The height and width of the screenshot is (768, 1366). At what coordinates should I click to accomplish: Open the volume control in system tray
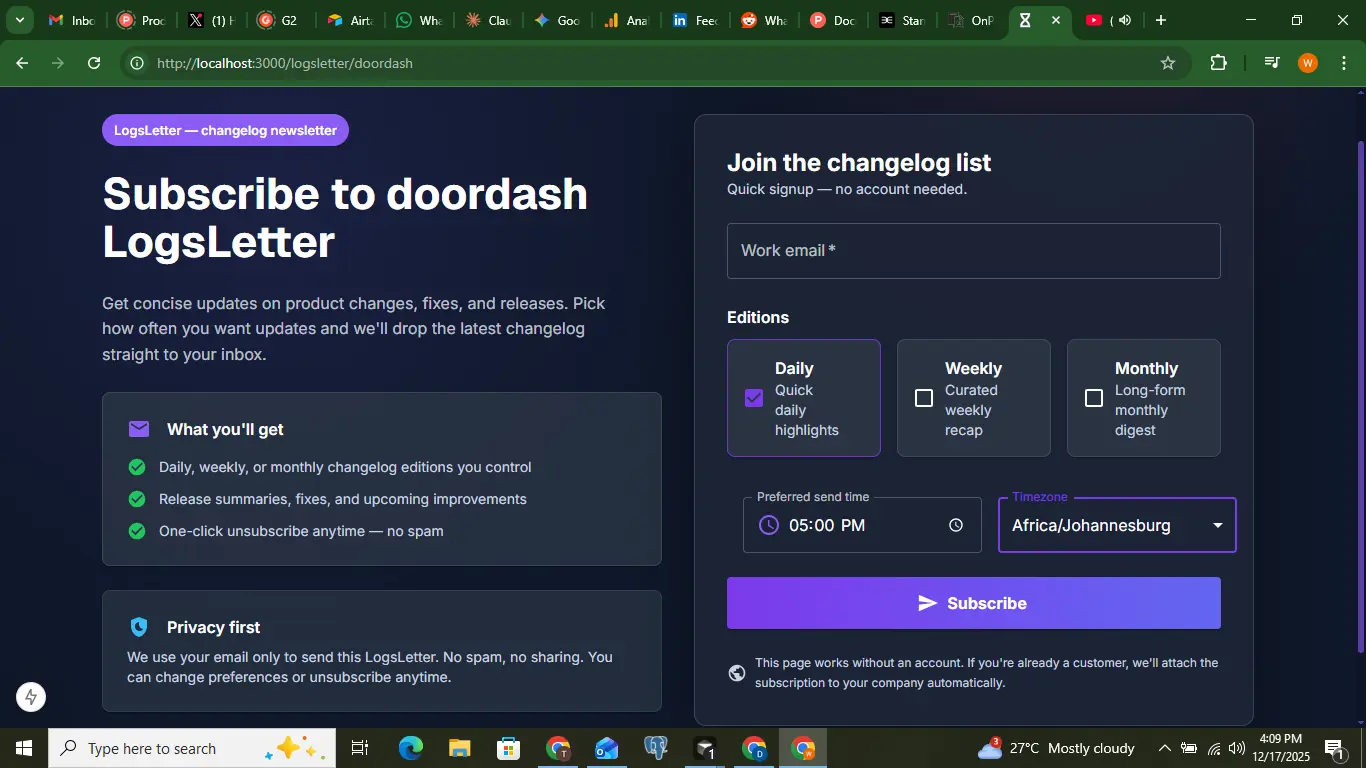pos(1237,748)
